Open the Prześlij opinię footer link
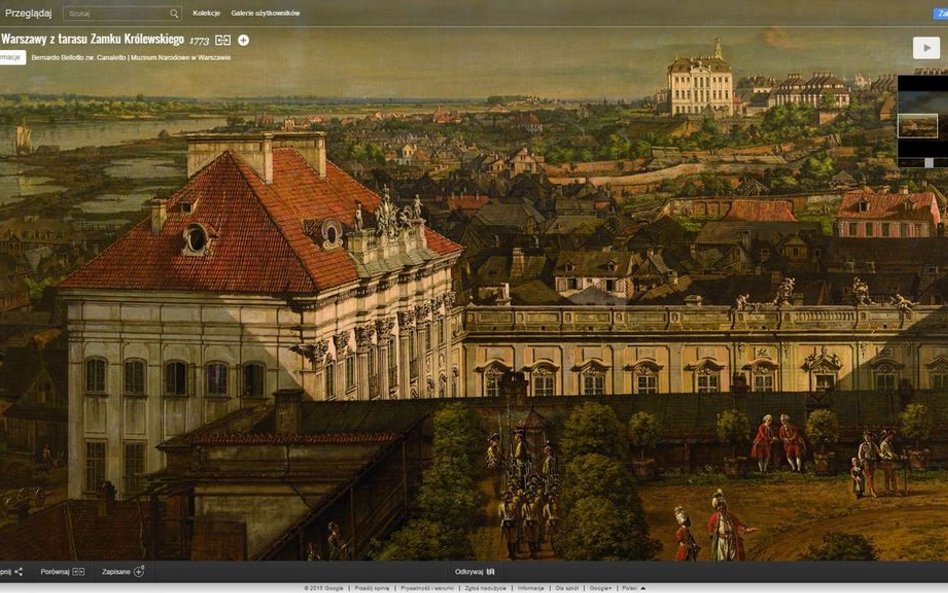 (372, 588)
